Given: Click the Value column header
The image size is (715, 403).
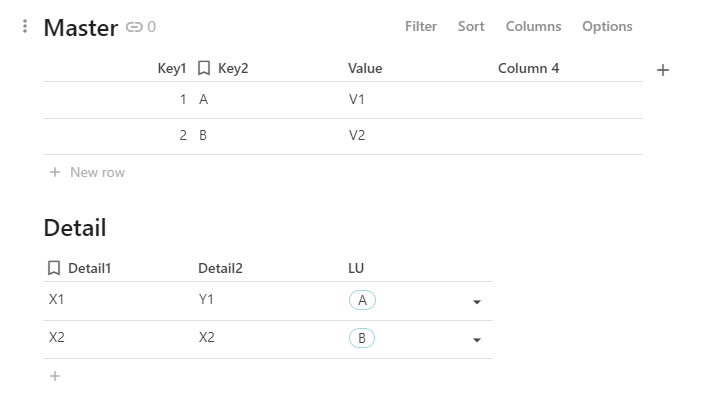Looking at the screenshot, I should [x=365, y=69].
